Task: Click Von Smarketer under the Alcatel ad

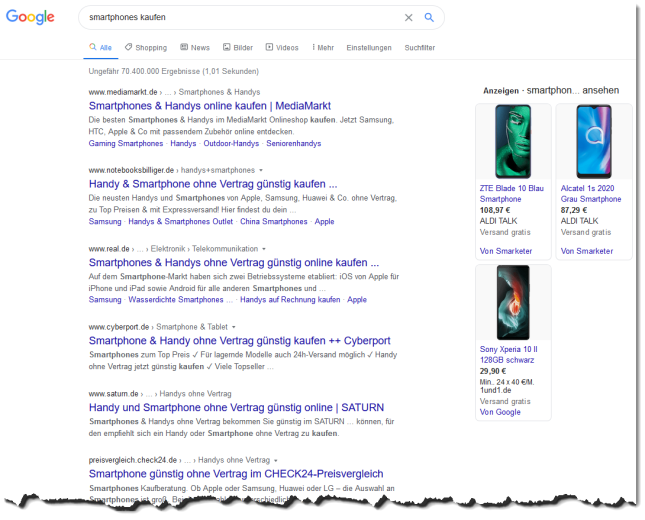Action: point(587,251)
